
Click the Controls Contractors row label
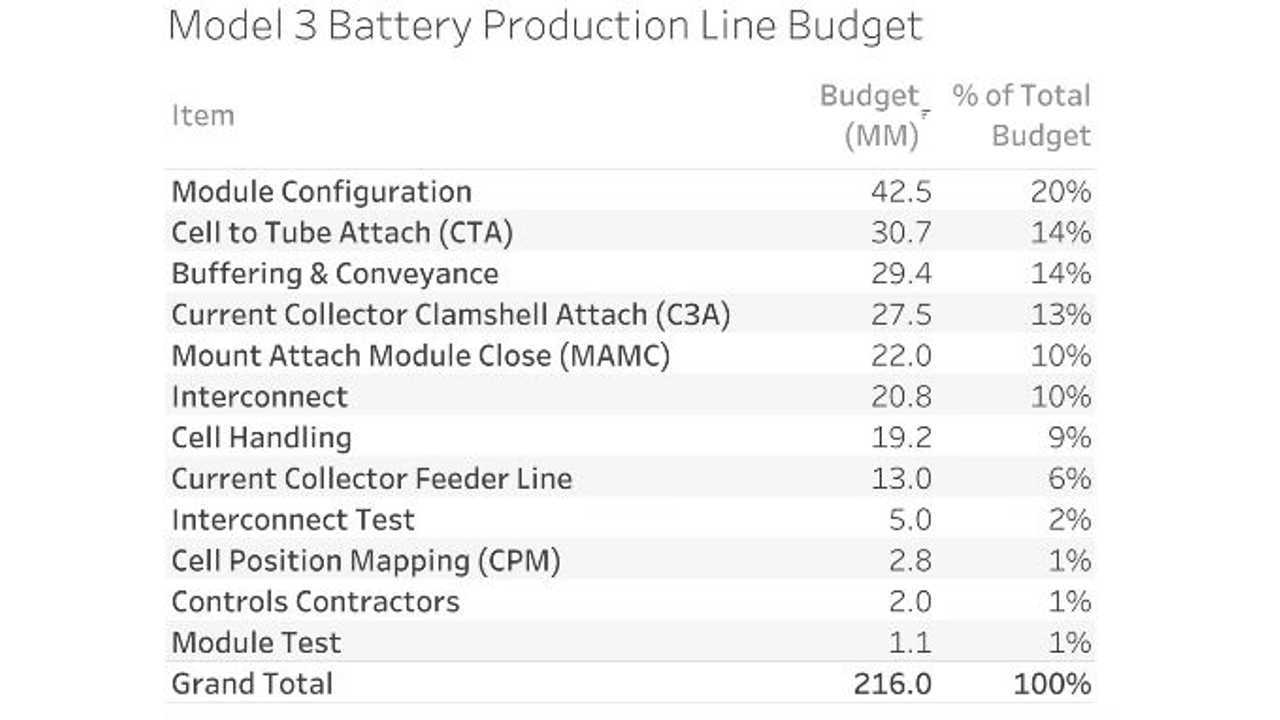[x=316, y=602]
